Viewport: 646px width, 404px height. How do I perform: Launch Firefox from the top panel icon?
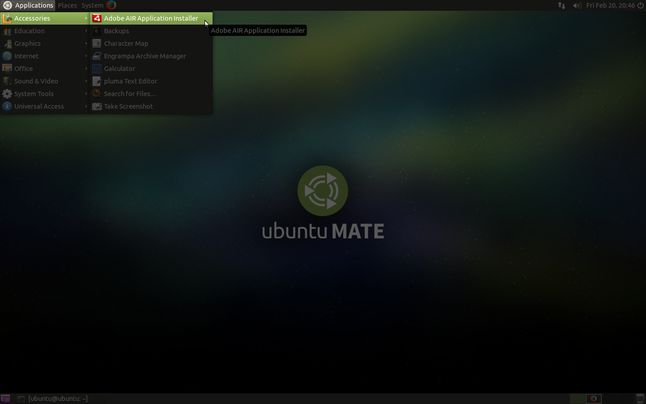click(111, 5)
